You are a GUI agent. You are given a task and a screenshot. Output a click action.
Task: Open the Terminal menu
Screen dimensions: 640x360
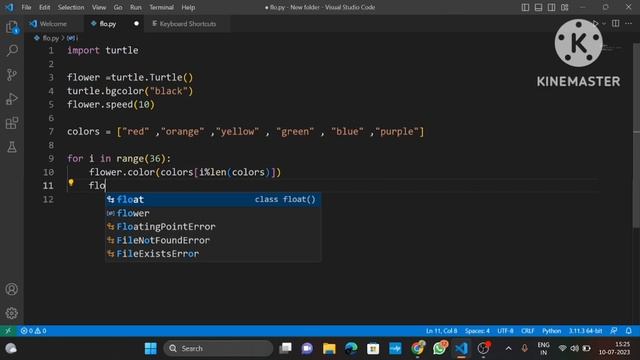tap(161, 7)
